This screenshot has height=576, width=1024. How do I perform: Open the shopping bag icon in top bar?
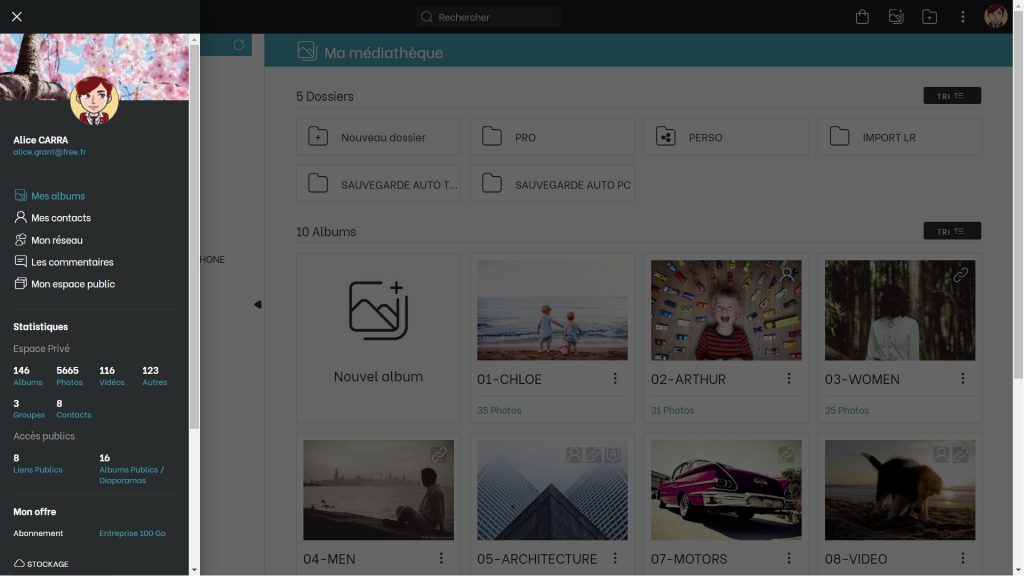coord(862,17)
